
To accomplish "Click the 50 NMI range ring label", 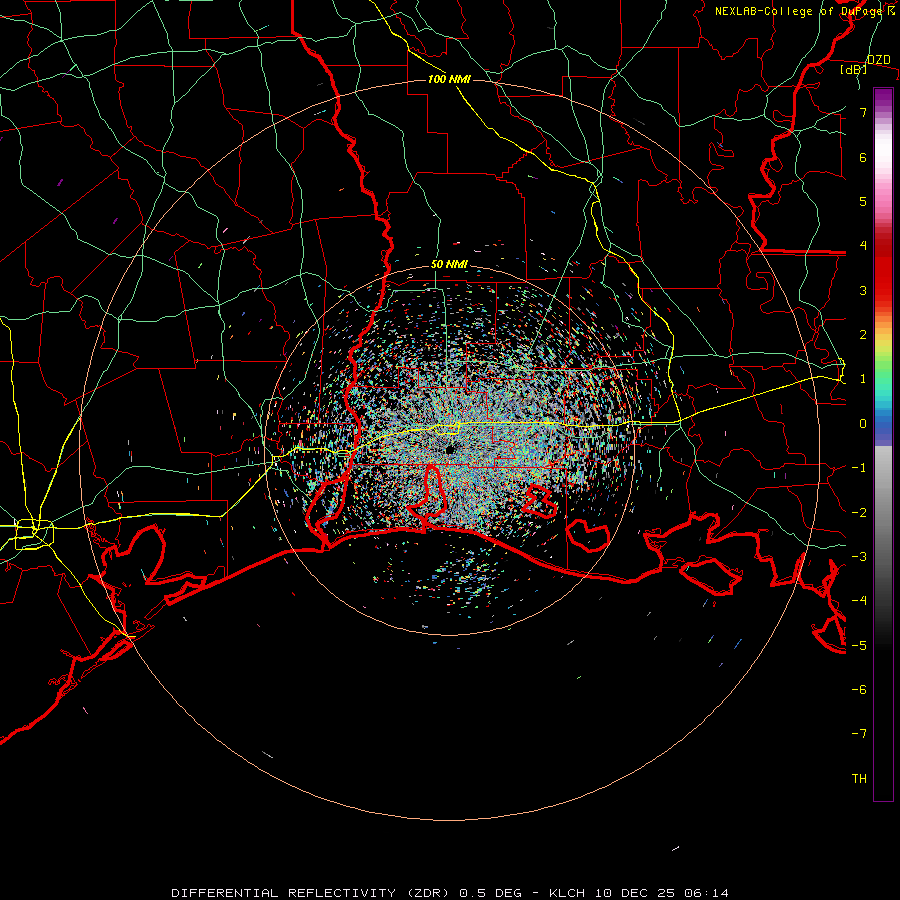I will 449,265.
